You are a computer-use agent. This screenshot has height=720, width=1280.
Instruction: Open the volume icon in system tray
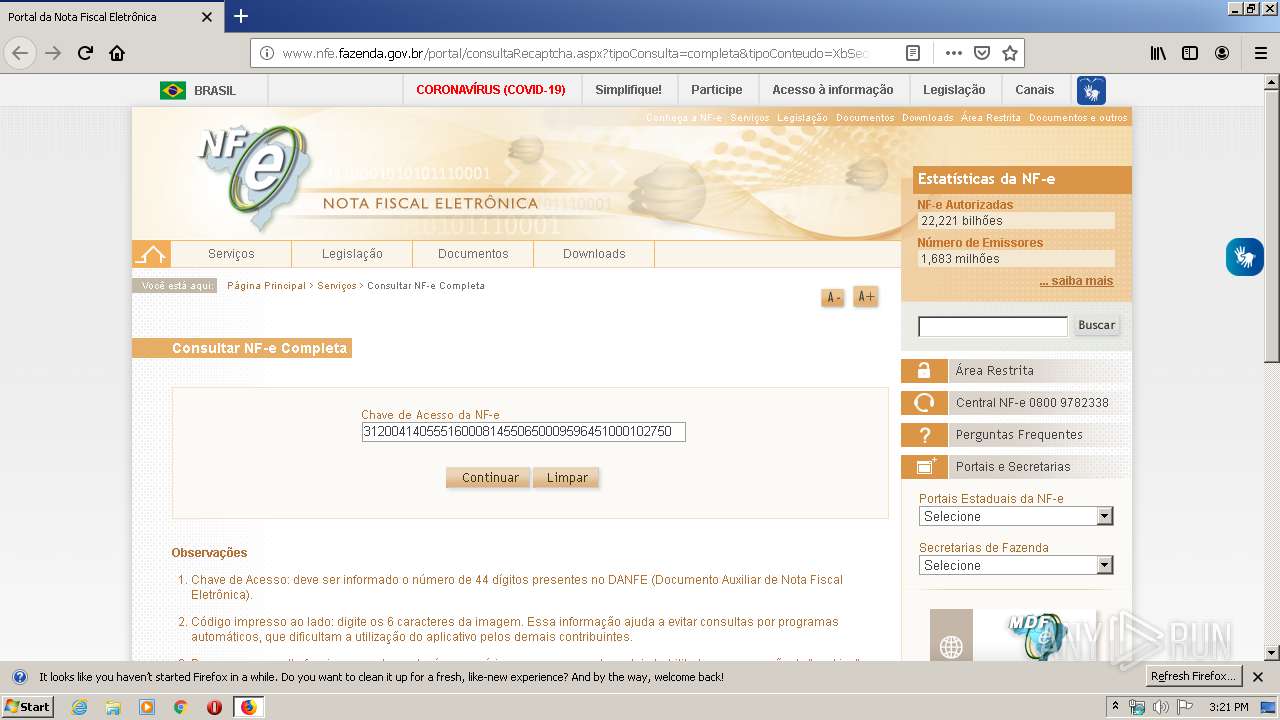pos(1160,707)
